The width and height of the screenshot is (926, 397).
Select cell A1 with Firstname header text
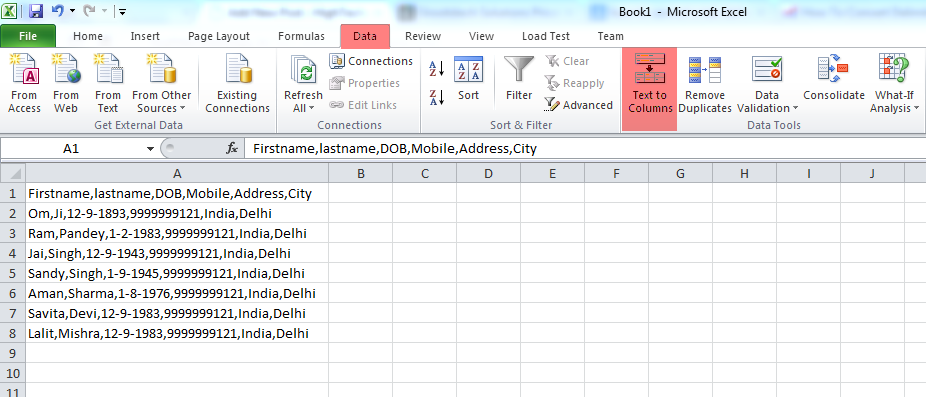(x=177, y=193)
